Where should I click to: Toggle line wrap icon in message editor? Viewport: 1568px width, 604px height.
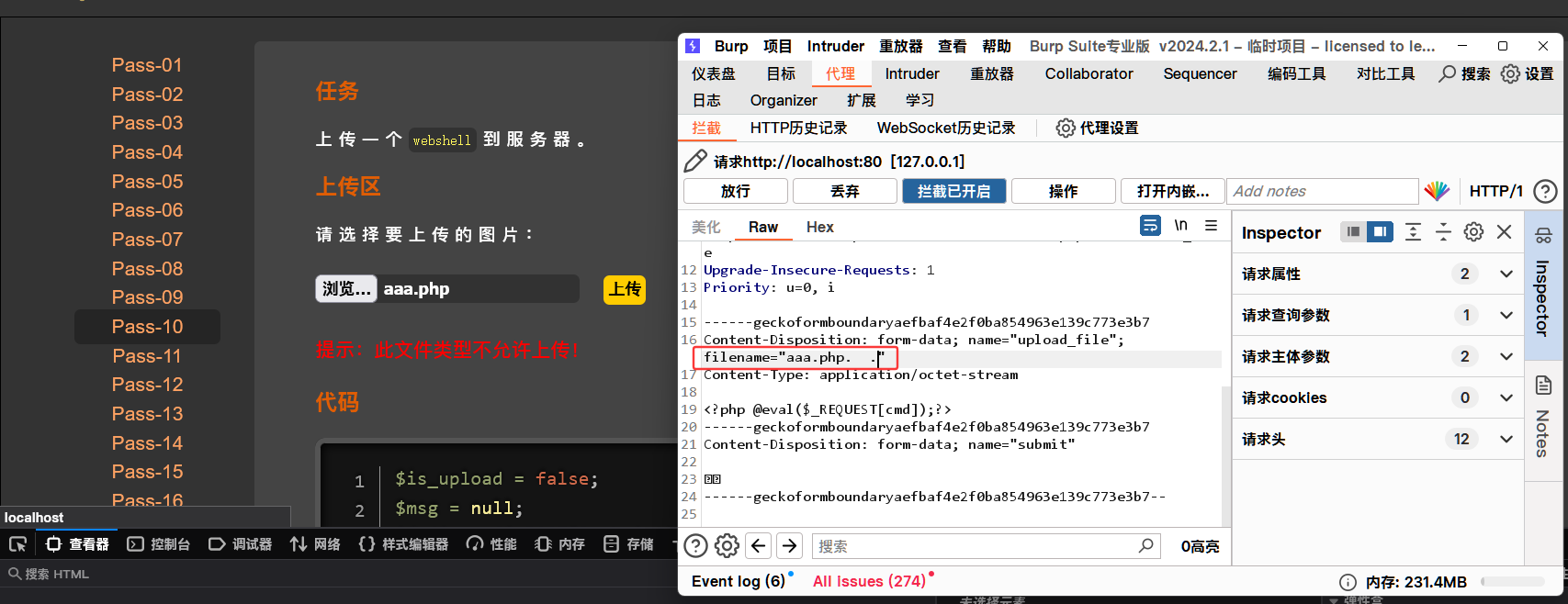tap(1150, 225)
